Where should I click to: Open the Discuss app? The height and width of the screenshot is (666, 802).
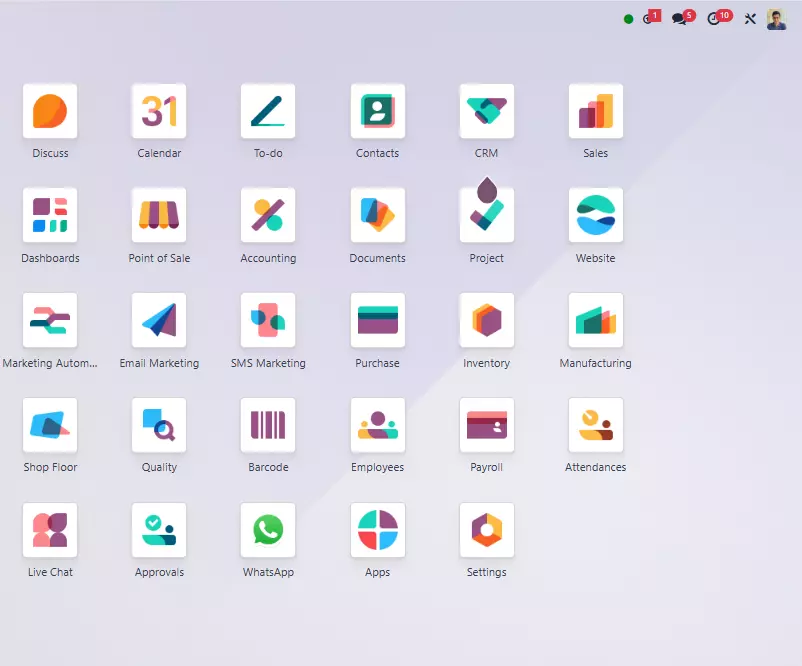pyautogui.click(x=50, y=110)
